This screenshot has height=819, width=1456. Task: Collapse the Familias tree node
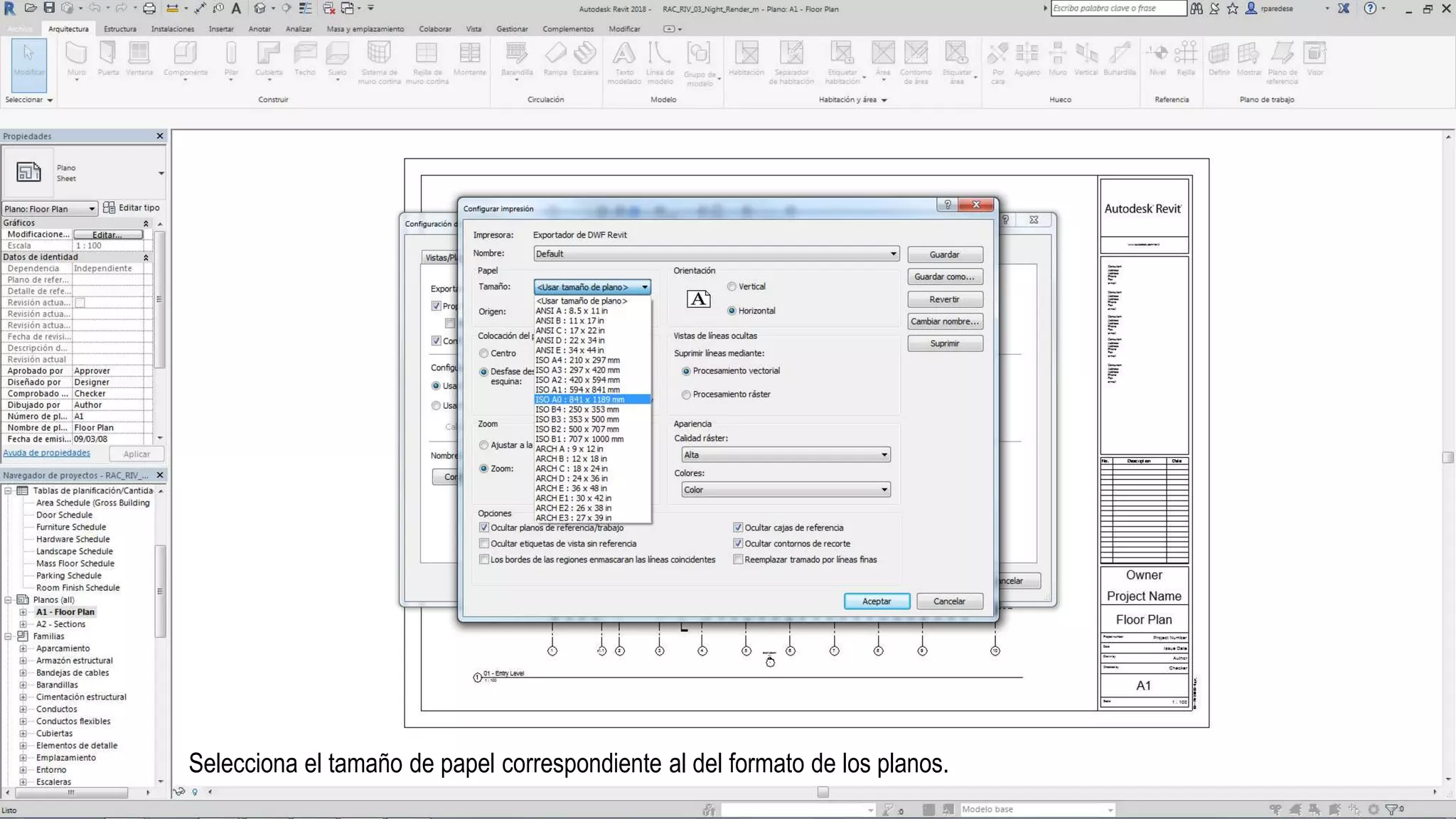(x=8, y=636)
